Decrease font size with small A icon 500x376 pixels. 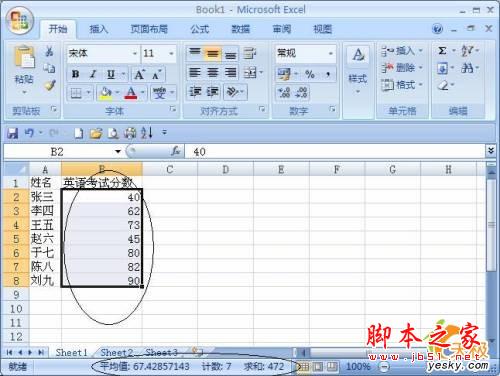coord(157,74)
